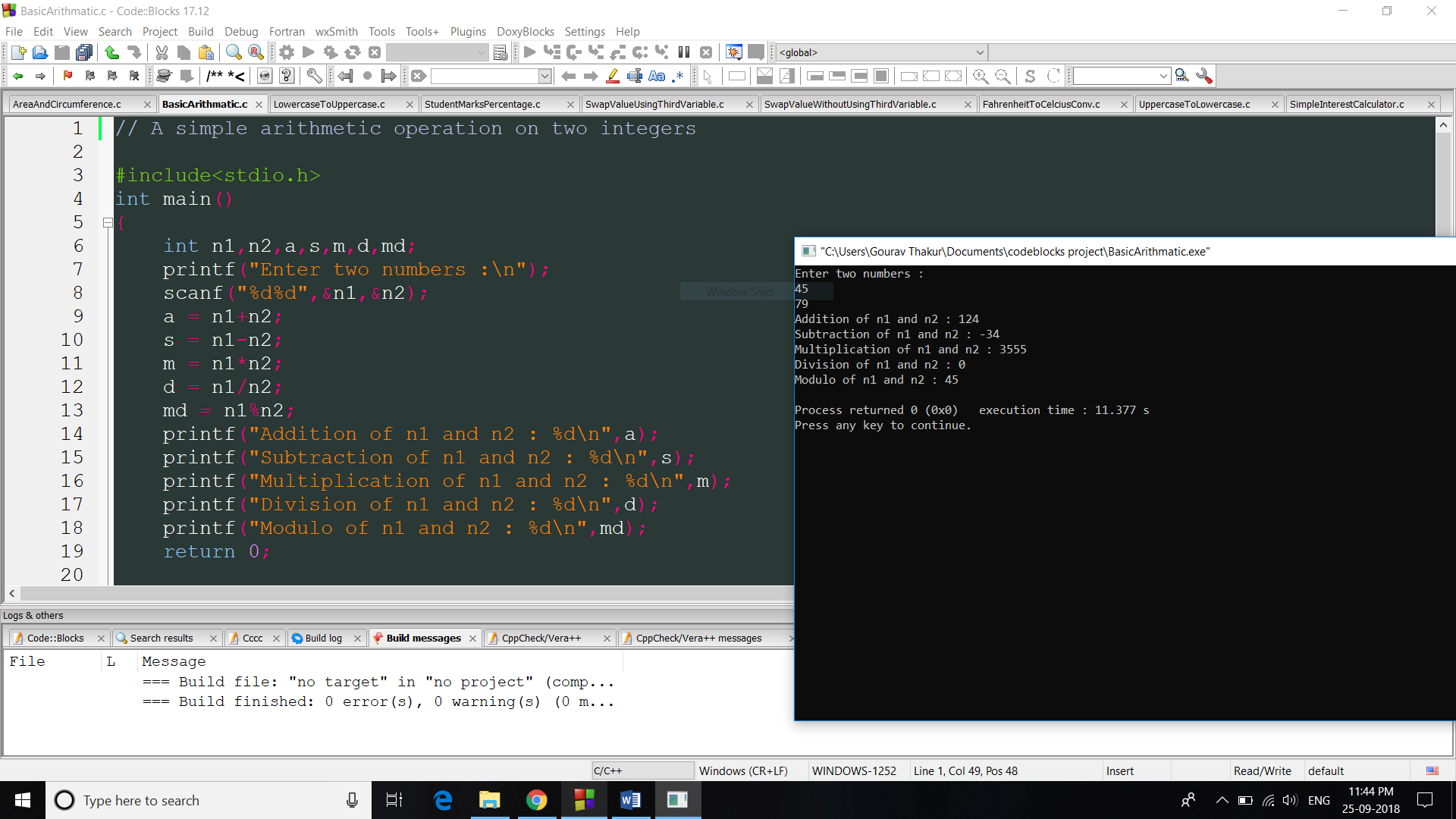The width and height of the screenshot is (1456, 819).
Task: Click the editor vertical scrollbar up arrow
Action: (x=1443, y=124)
